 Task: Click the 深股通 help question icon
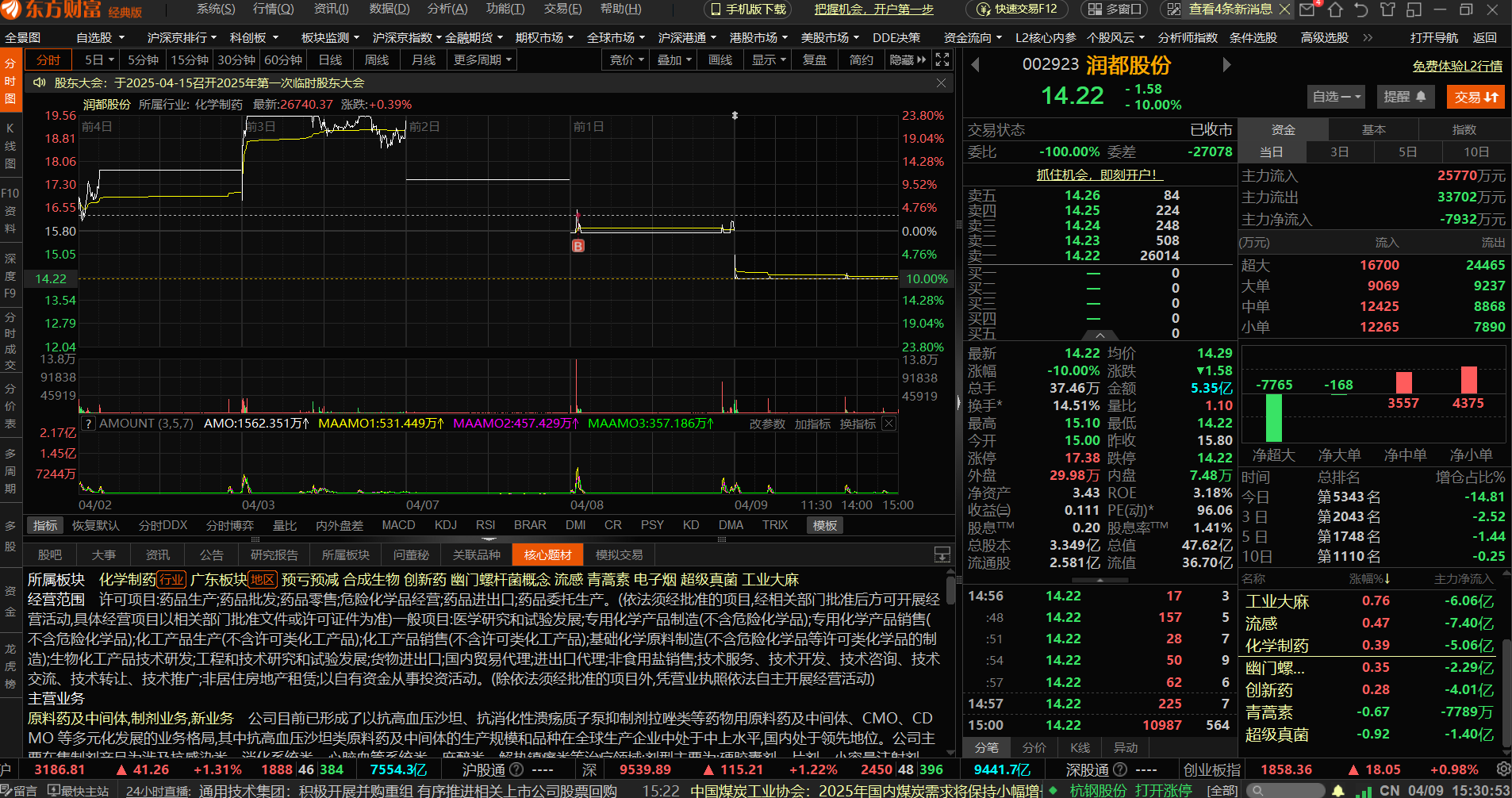pos(1120,769)
